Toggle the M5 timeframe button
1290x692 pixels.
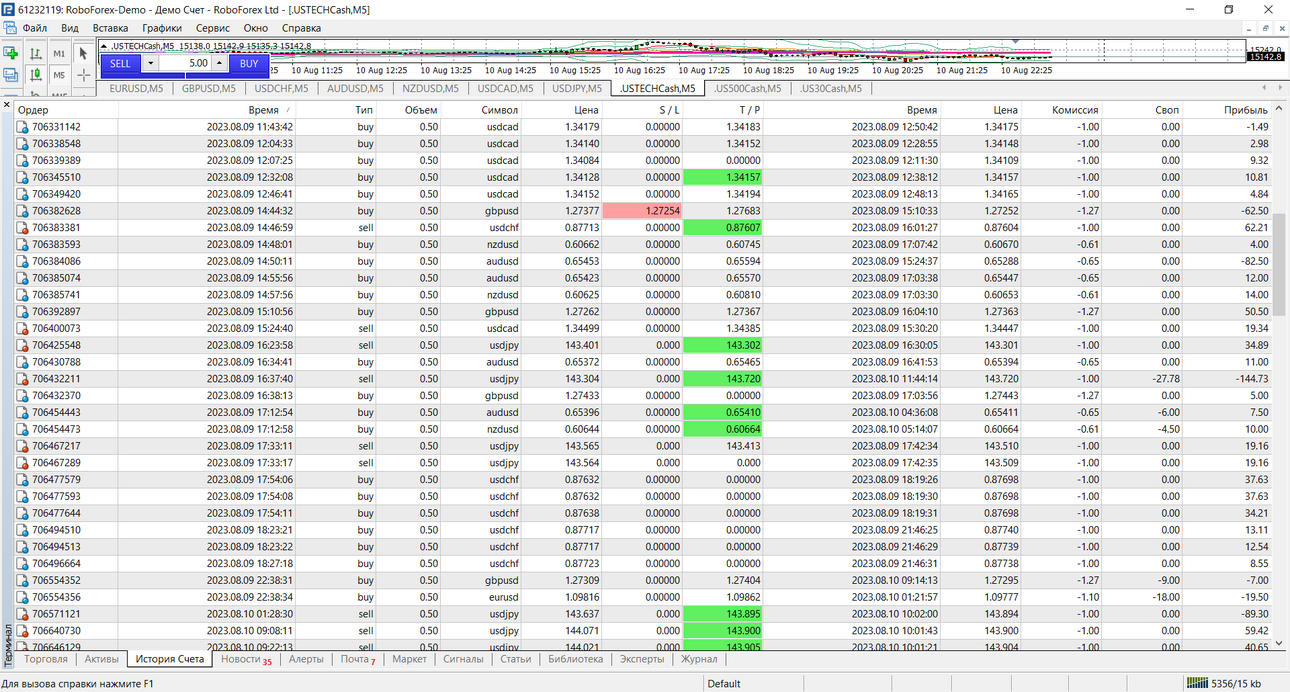(x=59, y=75)
